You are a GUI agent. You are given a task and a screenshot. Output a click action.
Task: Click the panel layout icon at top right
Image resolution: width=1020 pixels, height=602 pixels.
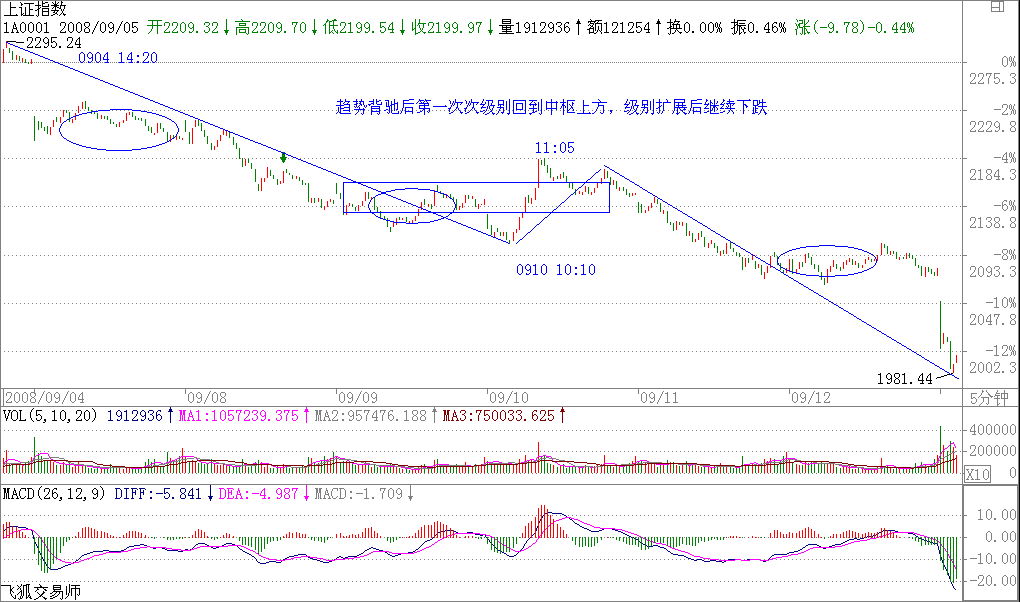(1004, 9)
